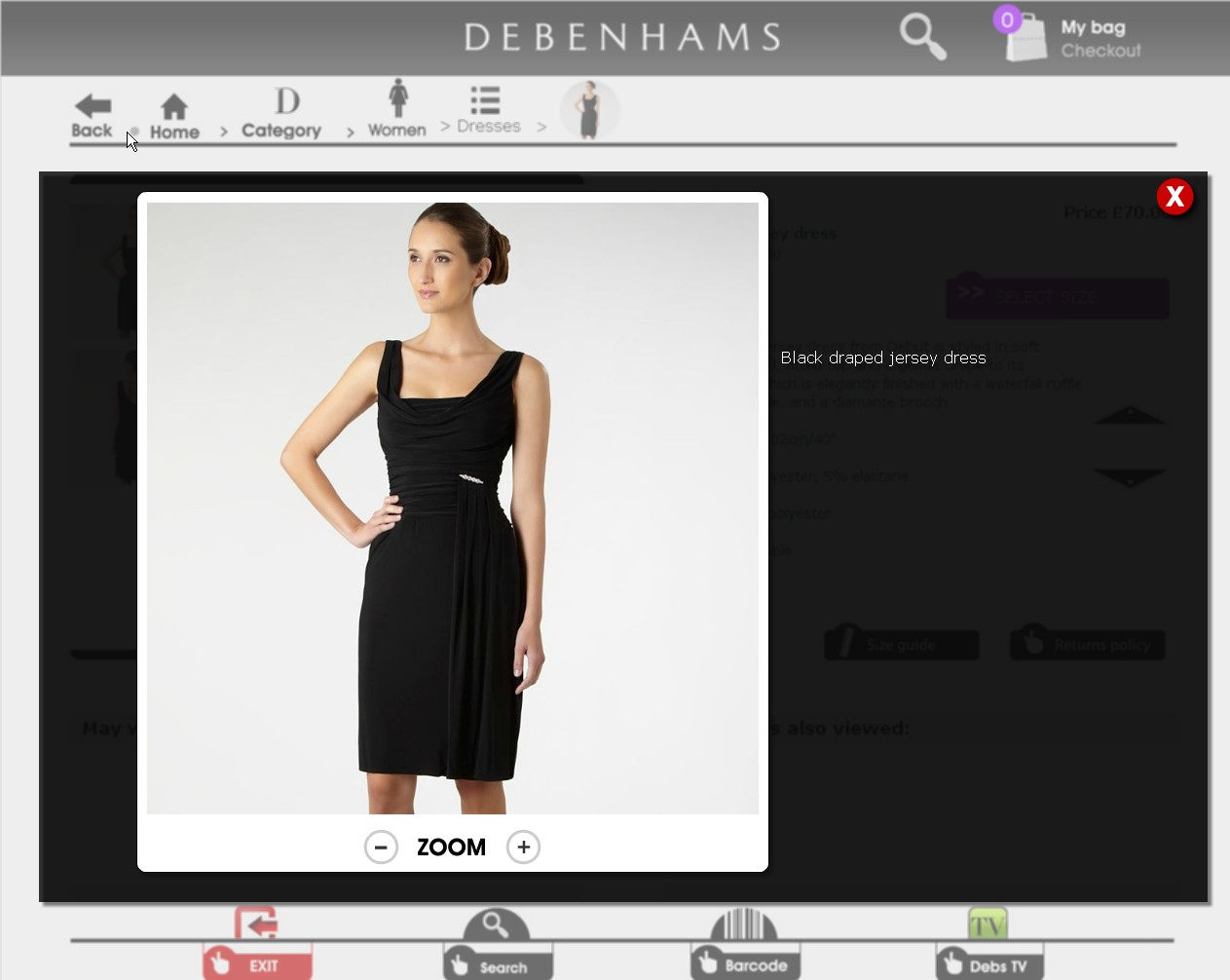Click the dress thumbnail in breadcrumb

[x=589, y=110]
